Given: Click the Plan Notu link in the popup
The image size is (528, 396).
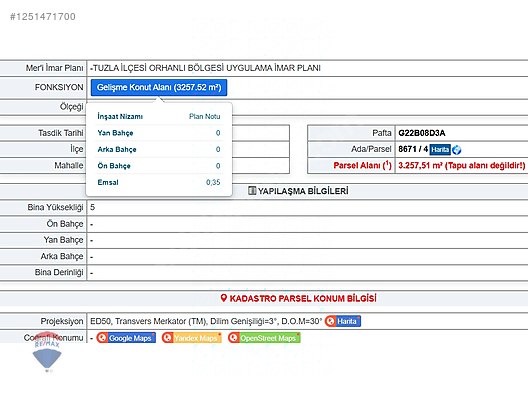Looking at the screenshot, I should [x=204, y=117].
